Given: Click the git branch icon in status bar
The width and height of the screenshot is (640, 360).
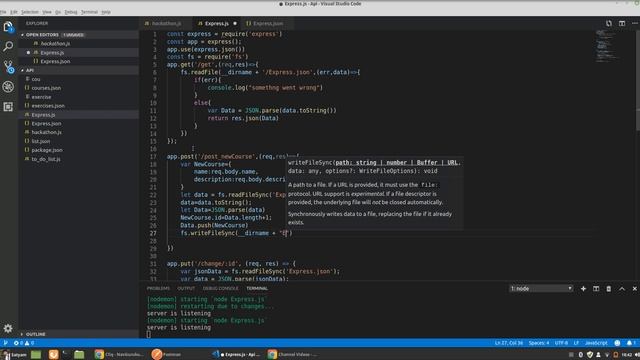Looking at the screenshot, I should 5,343.
